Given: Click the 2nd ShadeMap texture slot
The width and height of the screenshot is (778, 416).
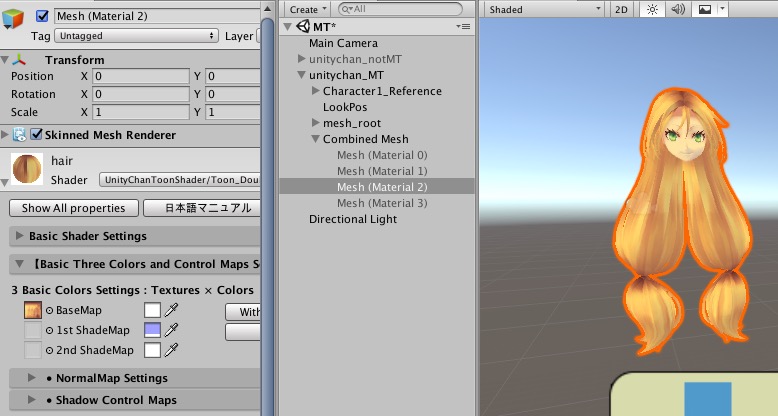Looking at the screenshot, I should (x=33, y=350).
